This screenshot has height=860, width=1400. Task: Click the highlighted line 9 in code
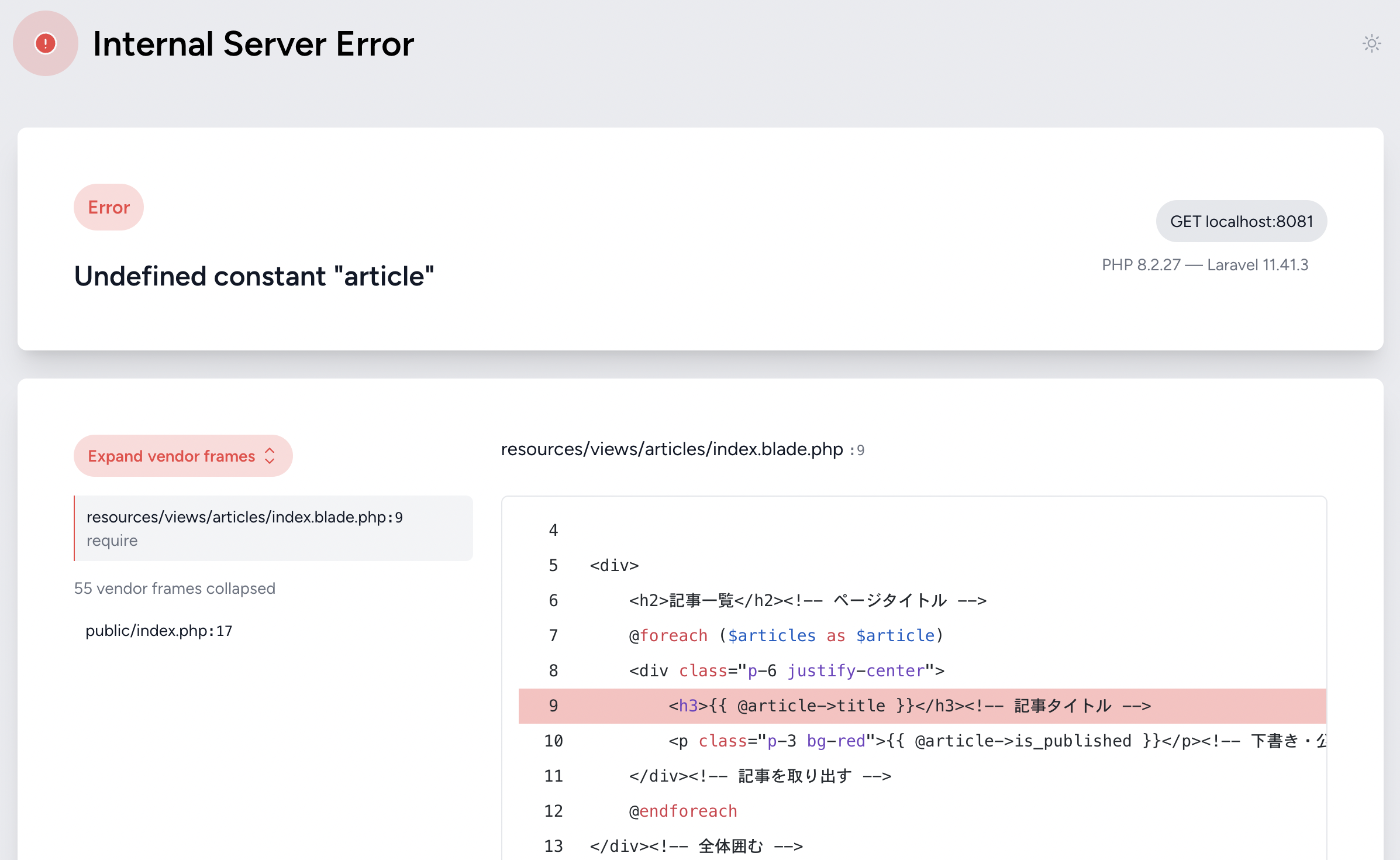(x=909, y=706)
